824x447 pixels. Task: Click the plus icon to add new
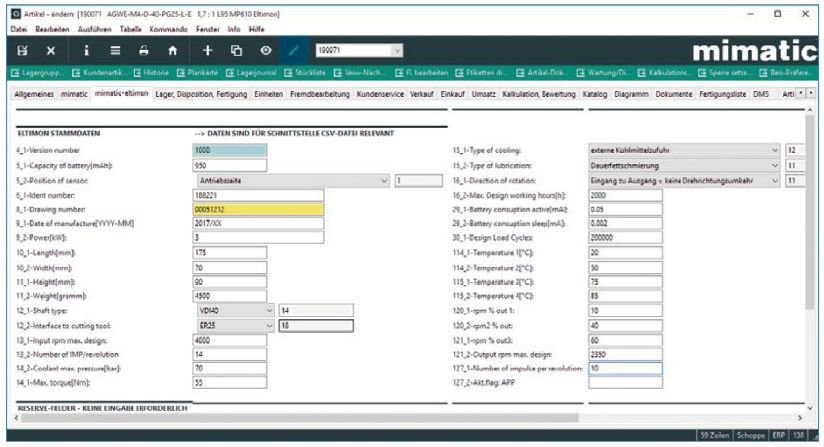pos(208,50)
